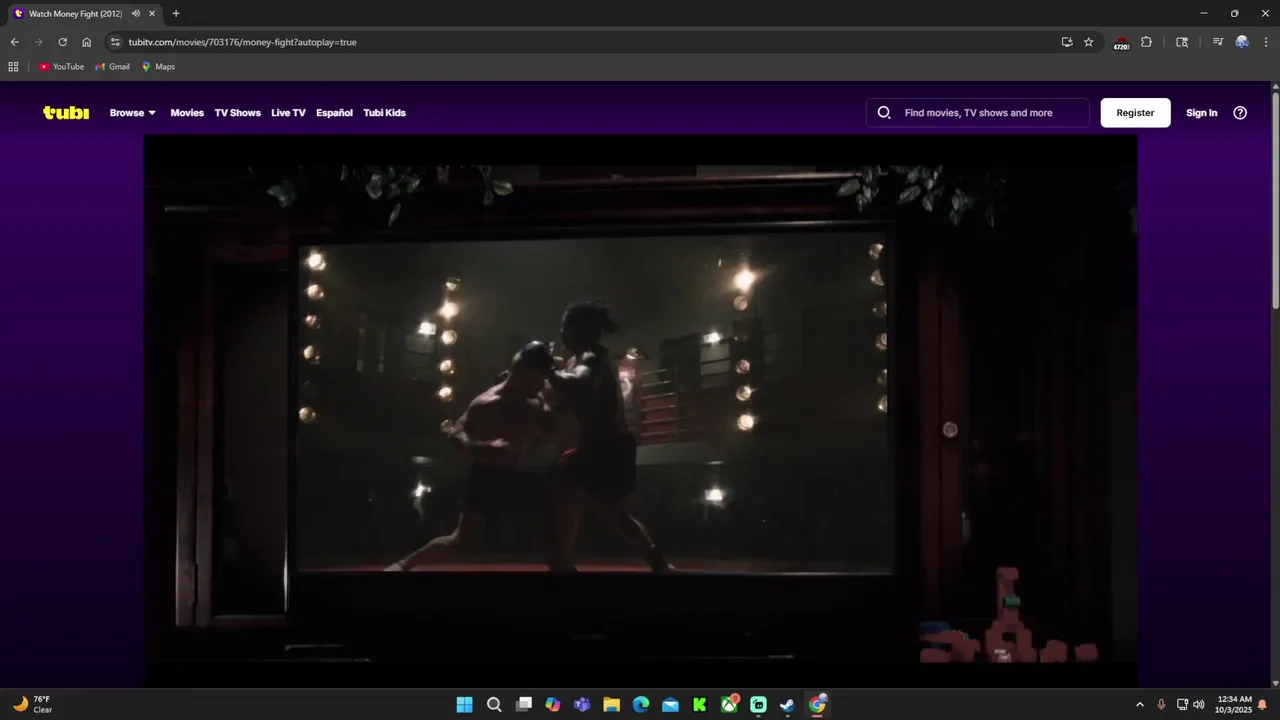Open the tab search icon in the toolbar
Image resolution: width=1280 pixels, height=720 pixels.
coord(1182,42)
